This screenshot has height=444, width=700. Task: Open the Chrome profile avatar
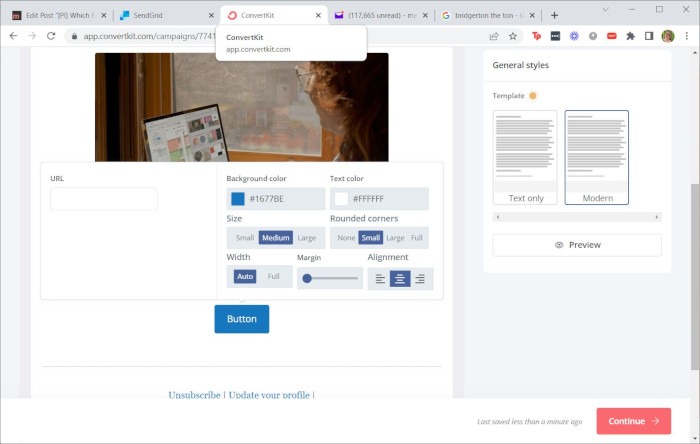tap(668, 36)
